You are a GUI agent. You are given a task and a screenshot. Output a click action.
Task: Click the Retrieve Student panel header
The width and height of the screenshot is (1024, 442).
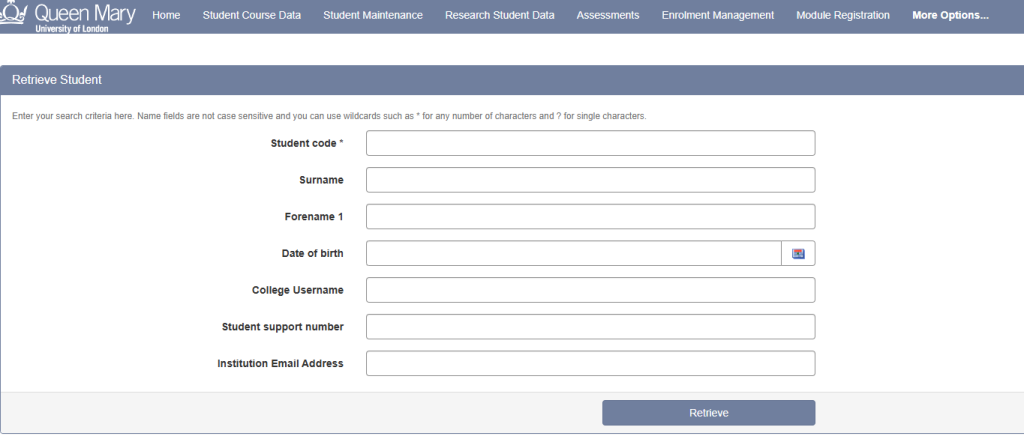(x=512, y=80)
